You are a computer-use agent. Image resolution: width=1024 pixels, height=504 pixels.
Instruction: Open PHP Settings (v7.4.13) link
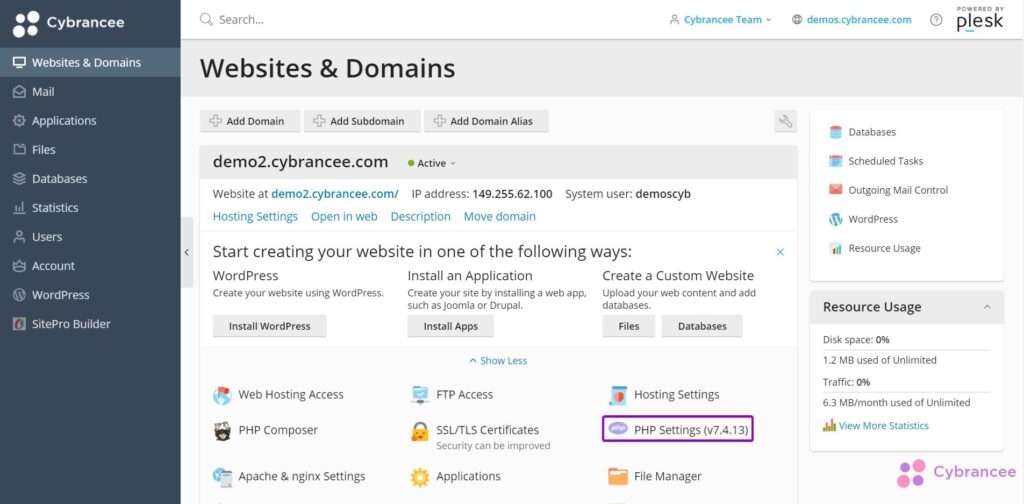692,430
